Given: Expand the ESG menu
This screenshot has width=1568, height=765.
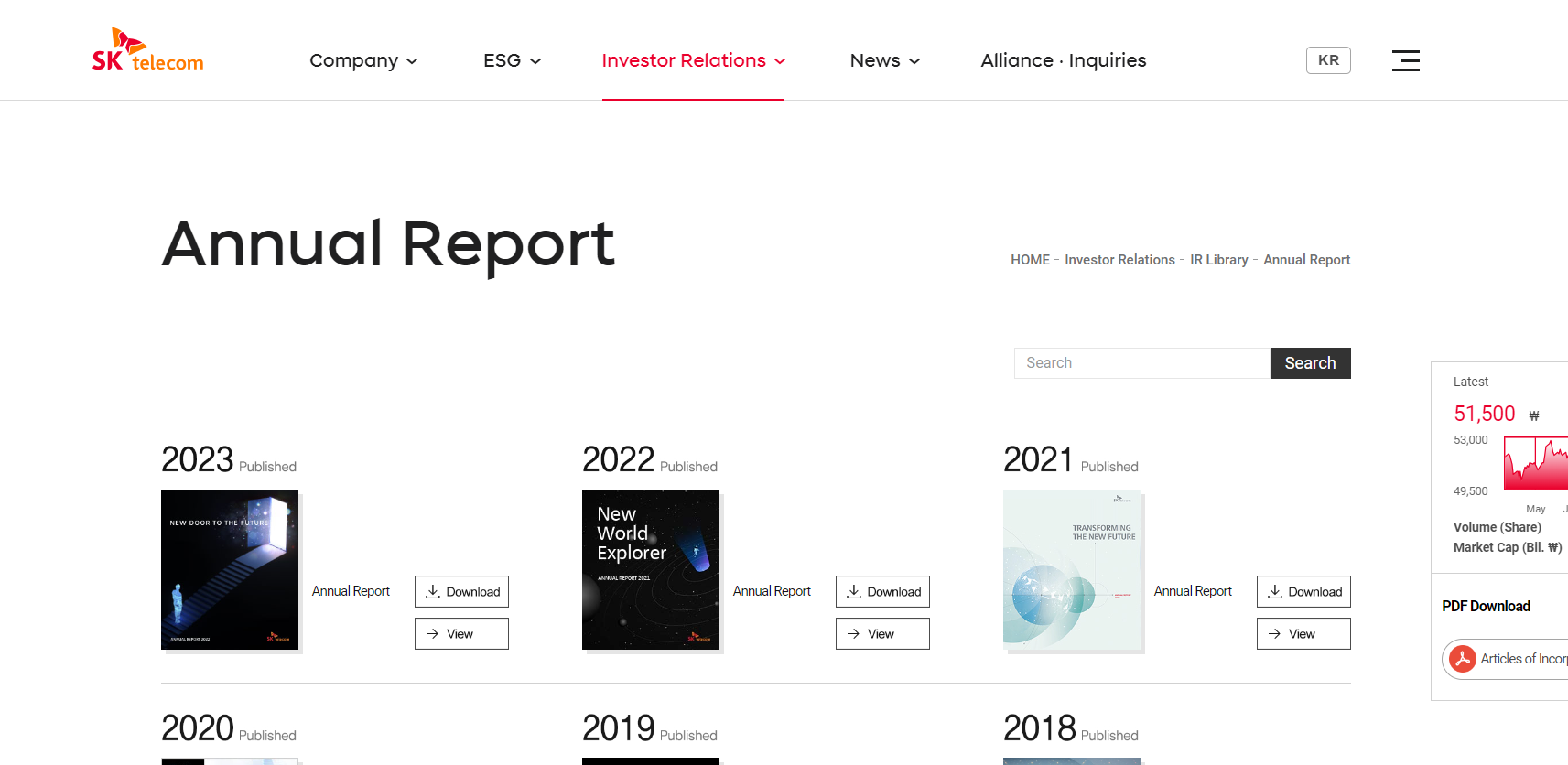Looking at the screenshot, I should (x=512, y=60).
